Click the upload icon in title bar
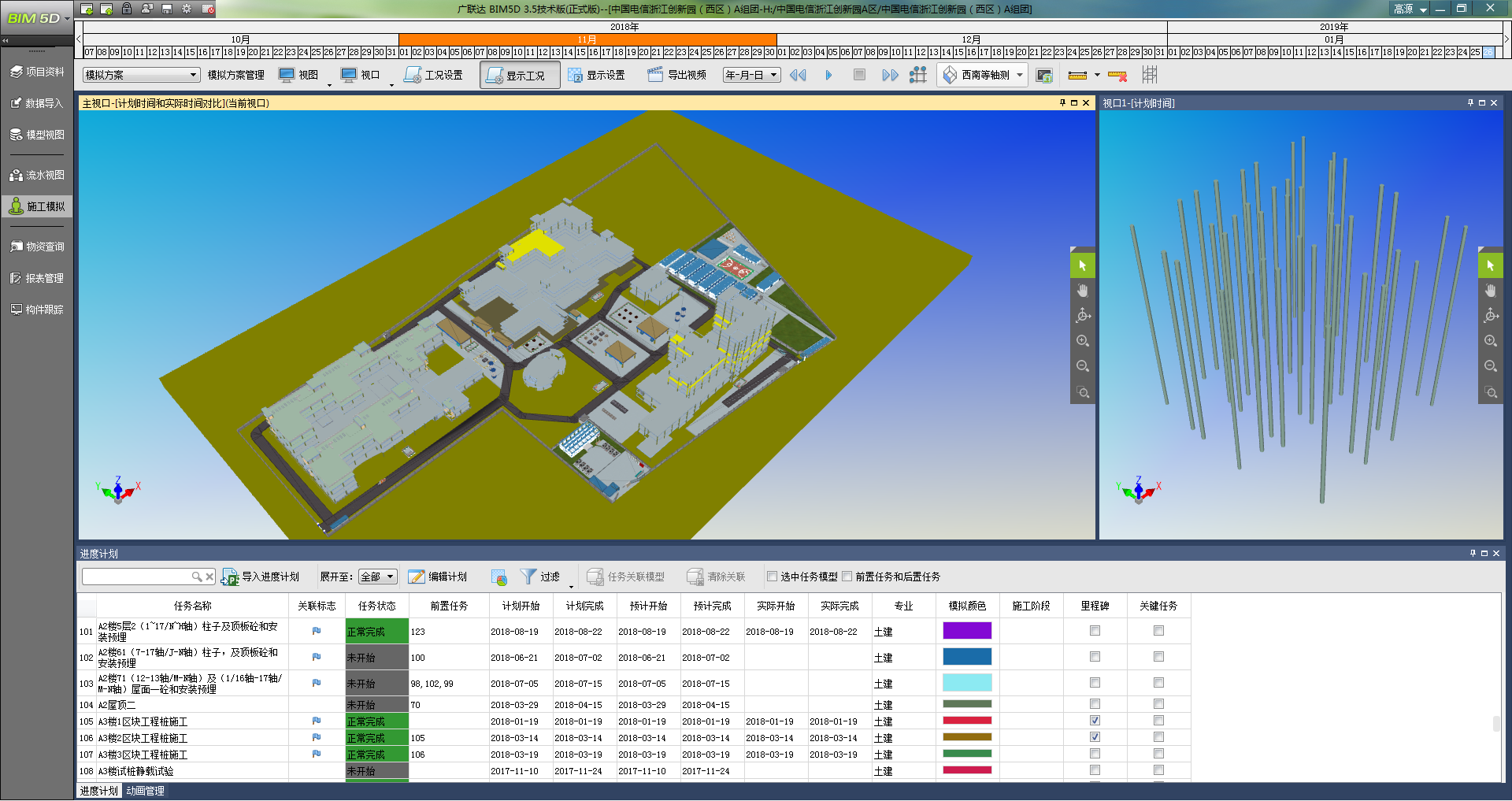This screenshot has height=801, width=1512. click(106, 9)
